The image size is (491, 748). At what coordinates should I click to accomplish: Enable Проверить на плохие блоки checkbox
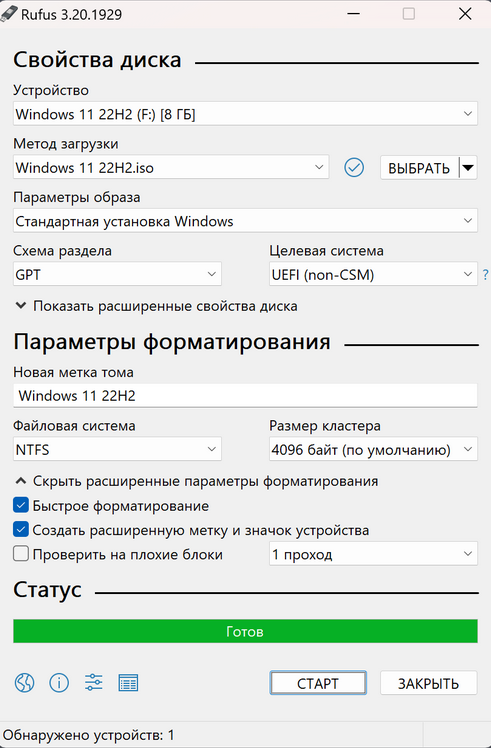[x=21, y=554]
